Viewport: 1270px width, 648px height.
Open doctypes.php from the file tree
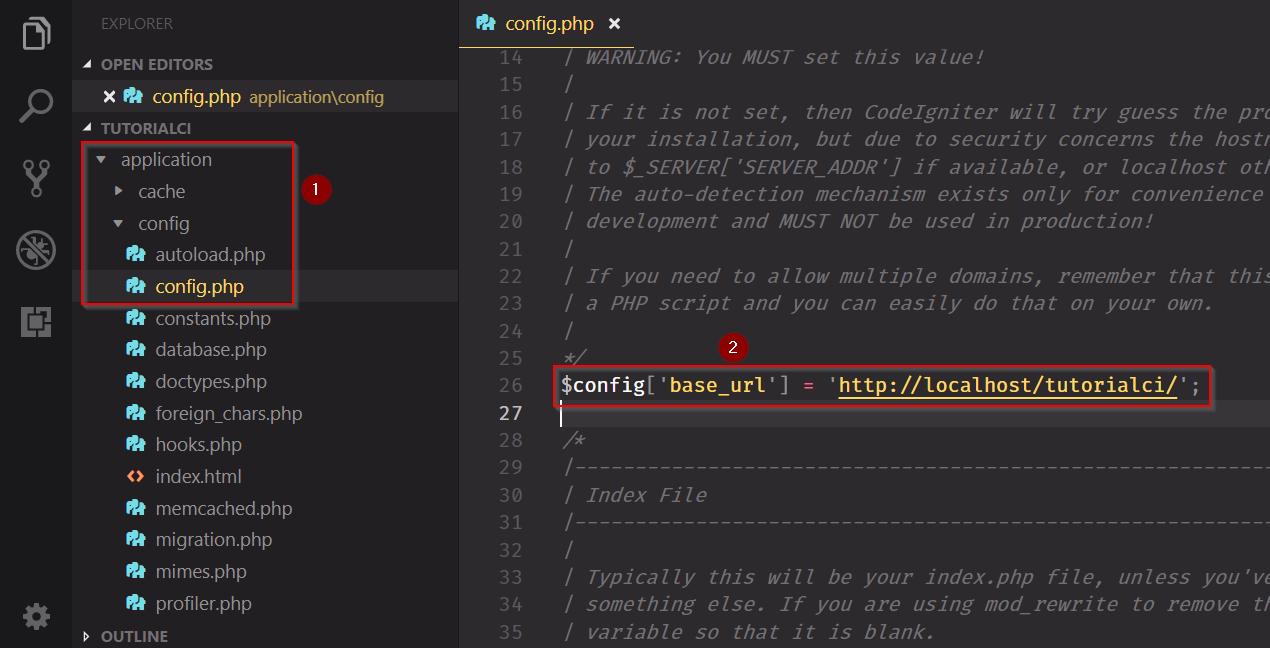[211, 382]
